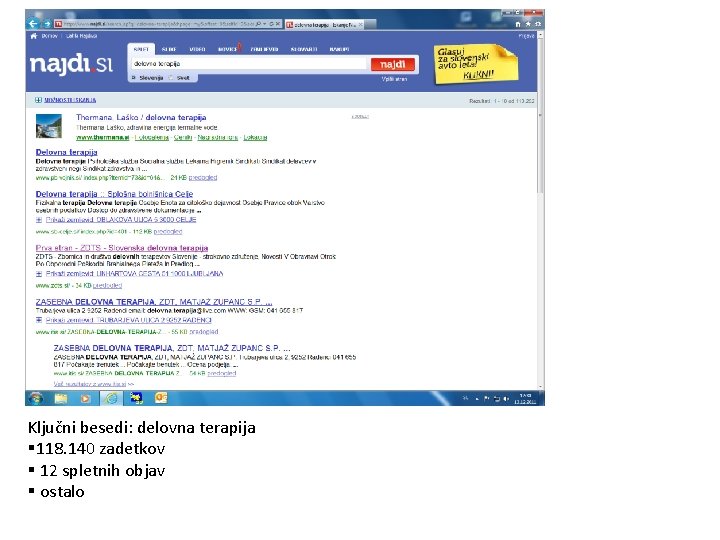
Task: Select the NOVICE search tab
Action: (x=228, y=49)
